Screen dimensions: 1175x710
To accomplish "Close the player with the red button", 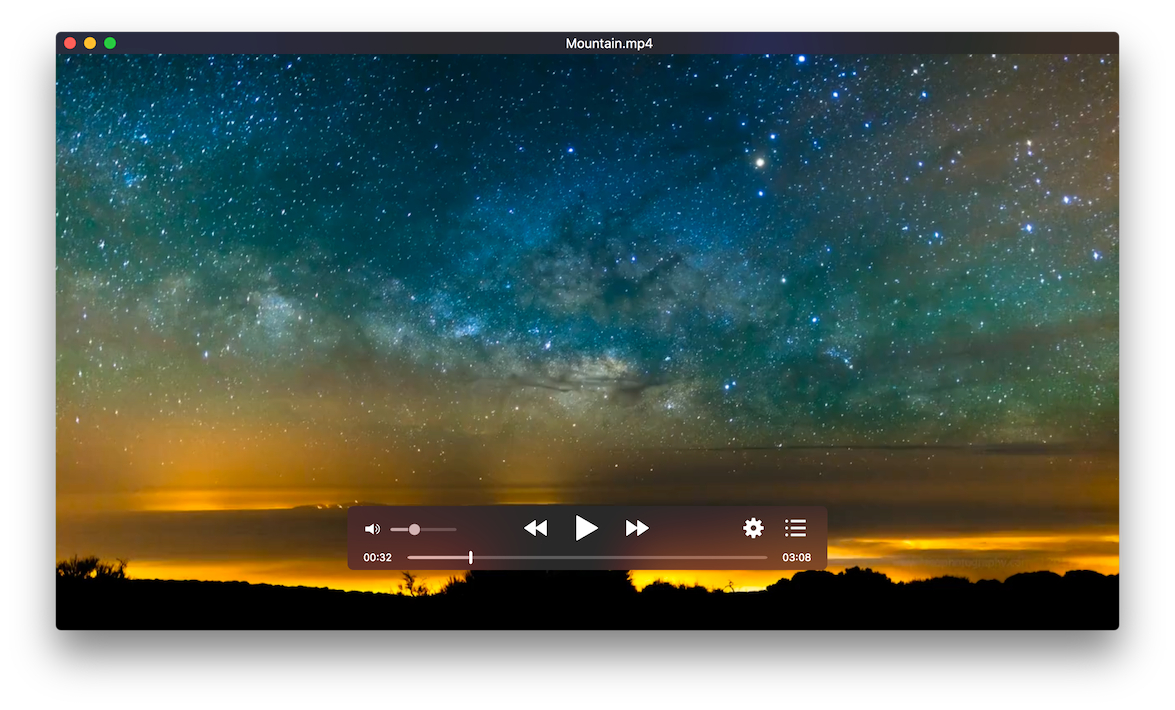I will [x=70, y=43].
